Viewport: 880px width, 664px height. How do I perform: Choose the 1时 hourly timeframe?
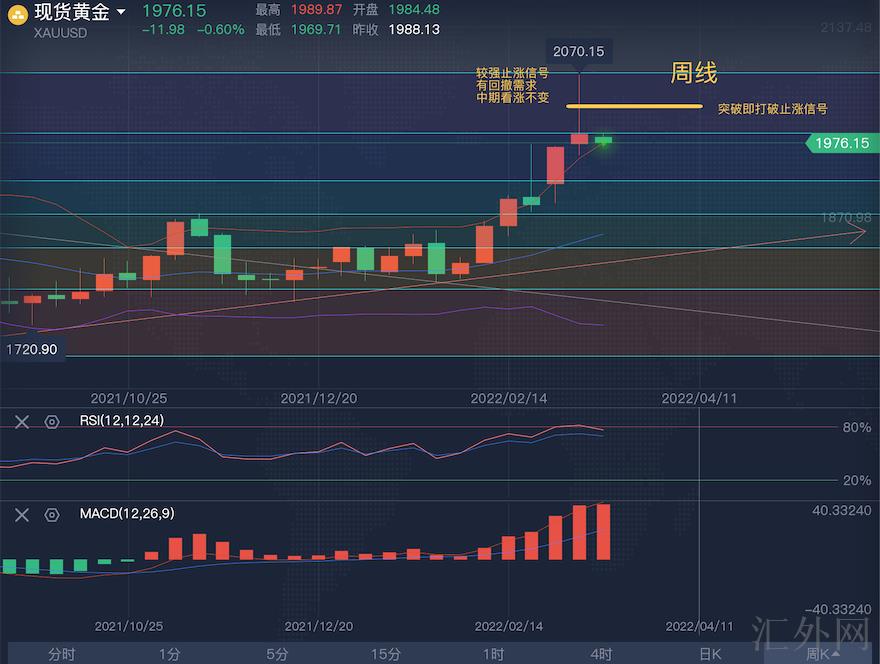coord(493,654)
